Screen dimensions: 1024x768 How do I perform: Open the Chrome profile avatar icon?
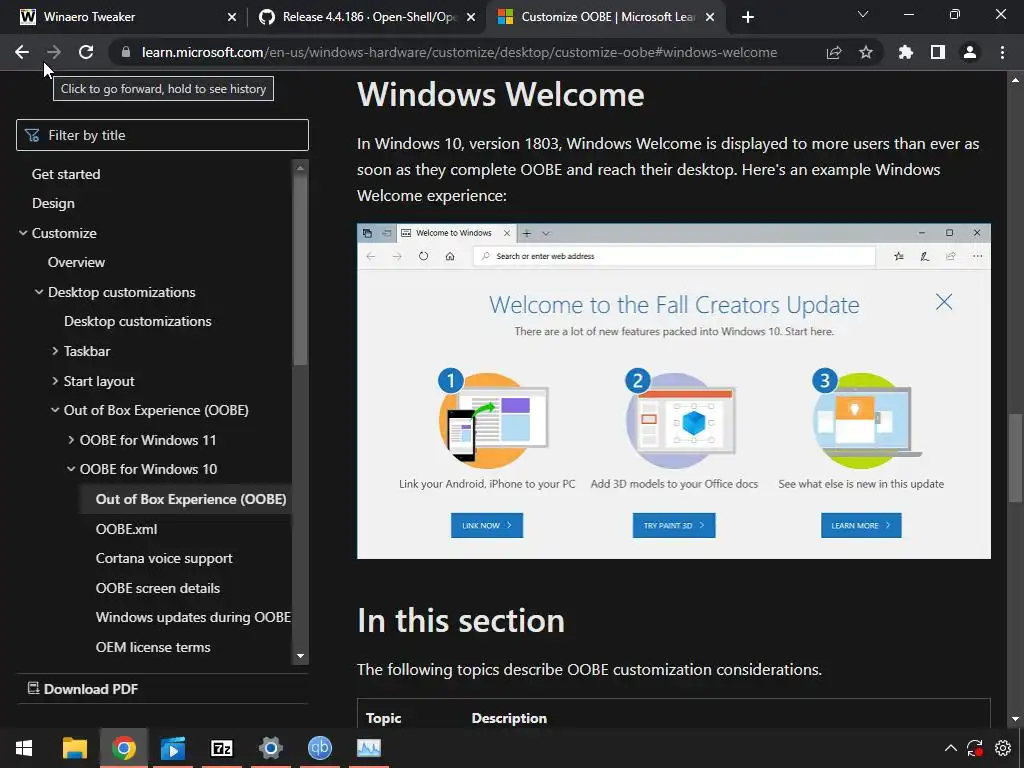[x=970, y=52]
